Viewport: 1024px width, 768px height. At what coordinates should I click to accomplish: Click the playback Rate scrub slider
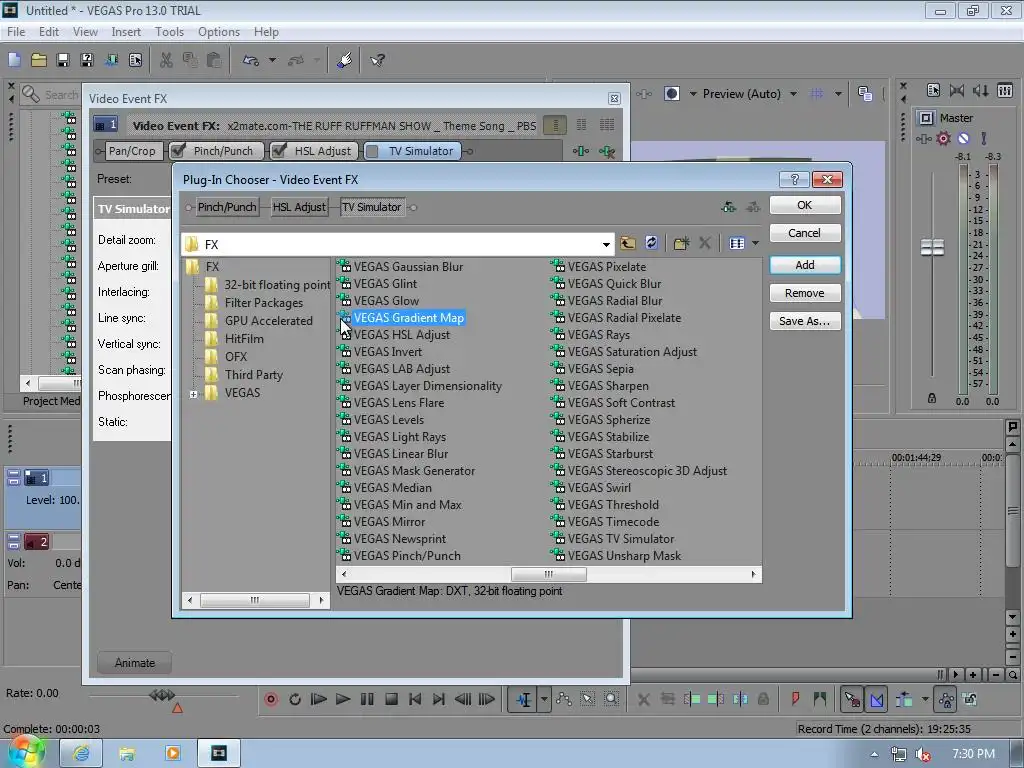[162, 695]
